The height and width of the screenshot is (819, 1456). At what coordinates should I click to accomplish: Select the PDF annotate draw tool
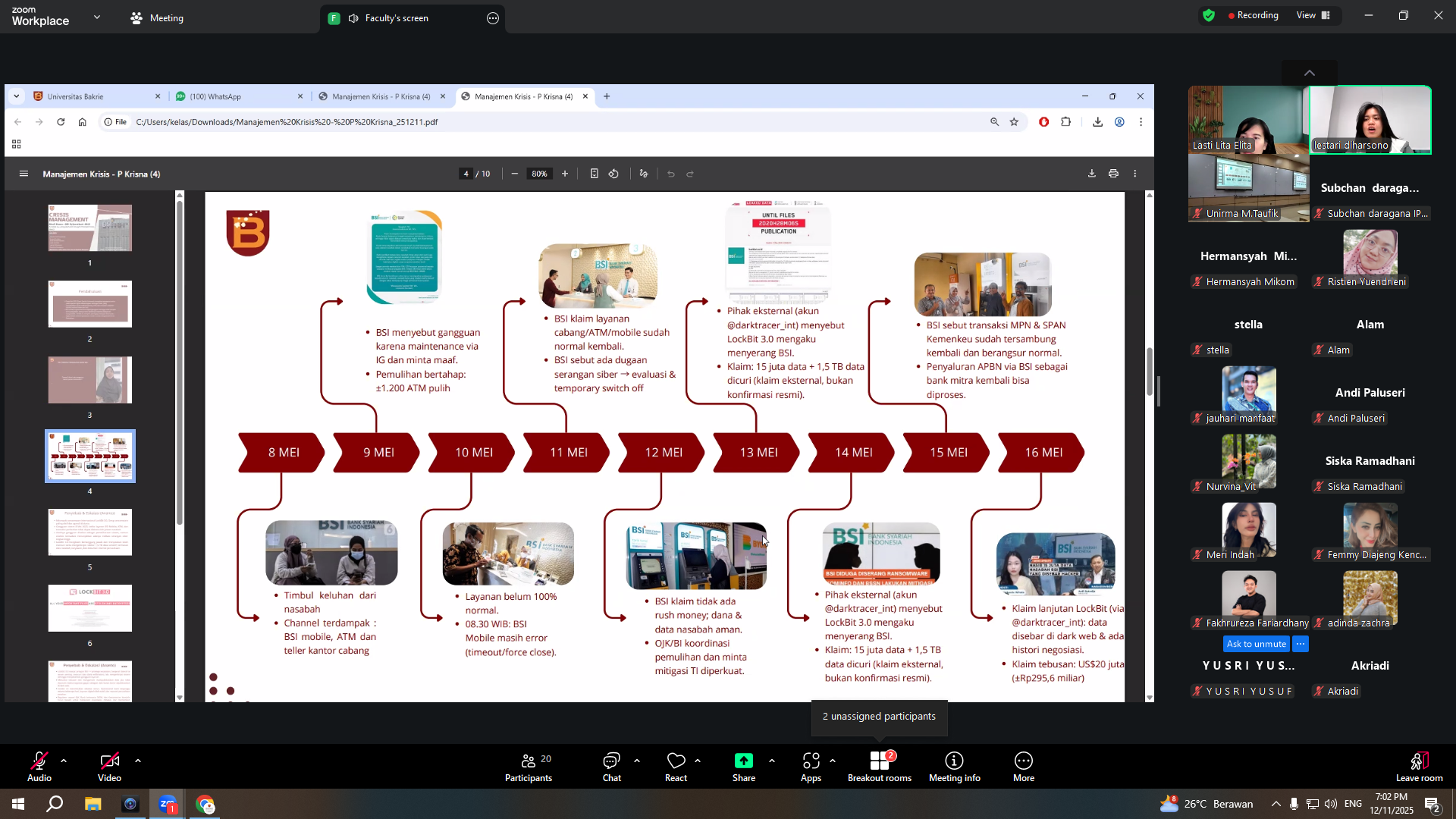pyautogui.click(x=644, y=174)
